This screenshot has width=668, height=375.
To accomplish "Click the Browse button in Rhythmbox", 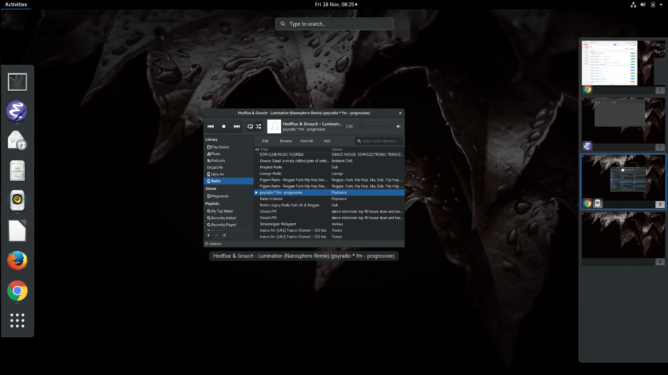I will 286,141.
